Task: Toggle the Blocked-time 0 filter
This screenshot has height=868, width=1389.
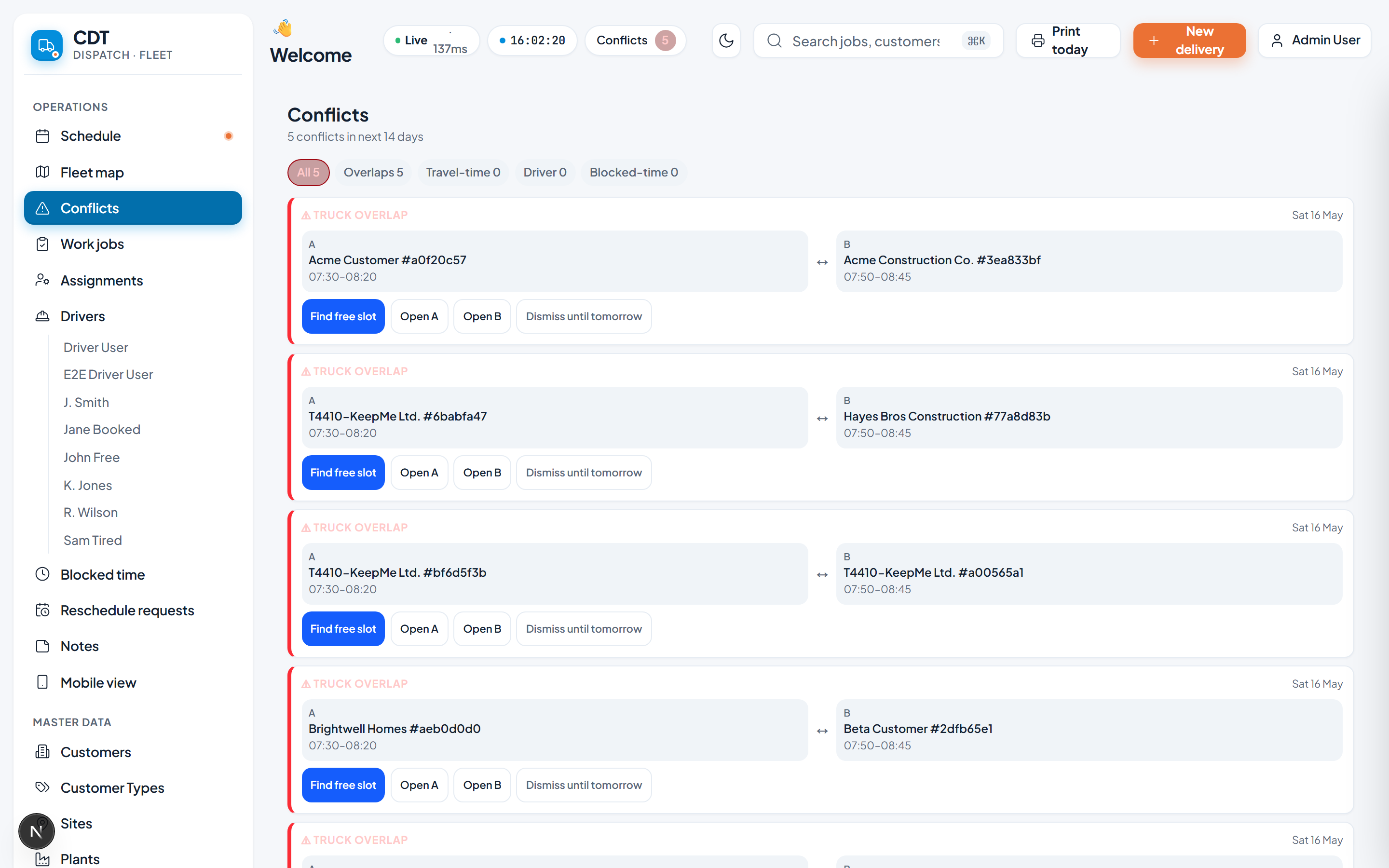Action: (634, 172)
